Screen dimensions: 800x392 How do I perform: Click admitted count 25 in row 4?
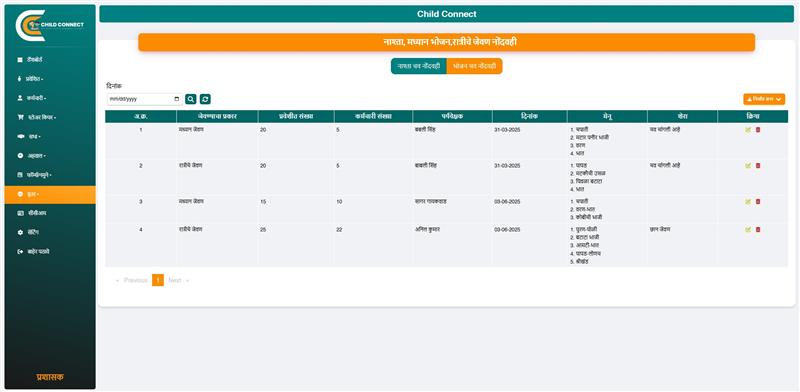pos(263,230)
